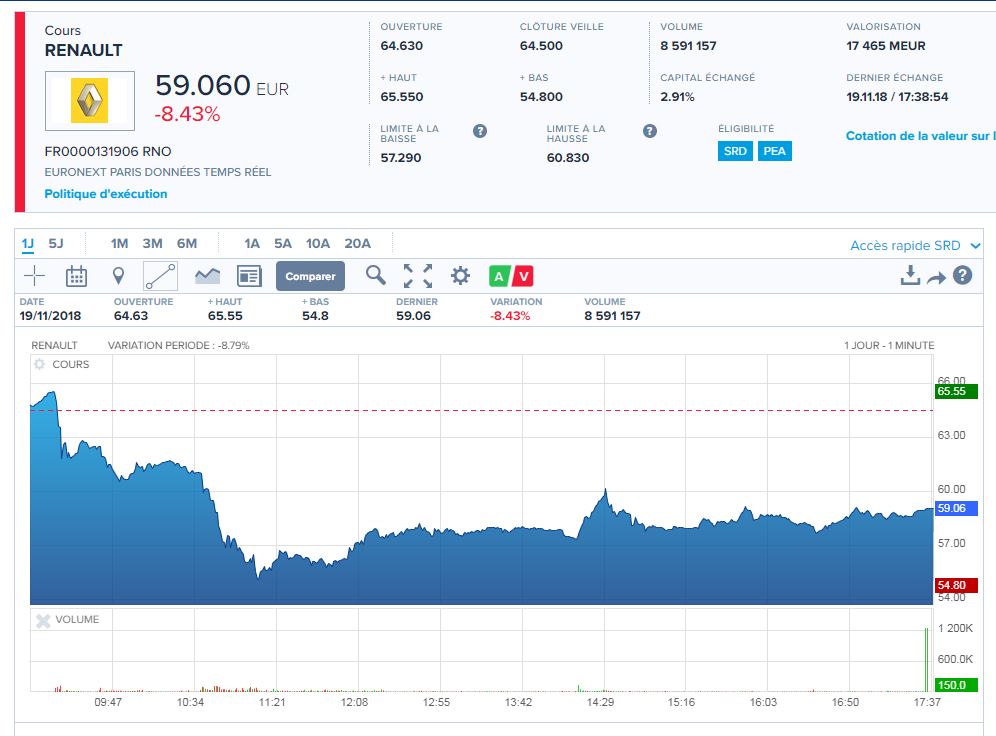Download the chart data

tap(910, 276)
